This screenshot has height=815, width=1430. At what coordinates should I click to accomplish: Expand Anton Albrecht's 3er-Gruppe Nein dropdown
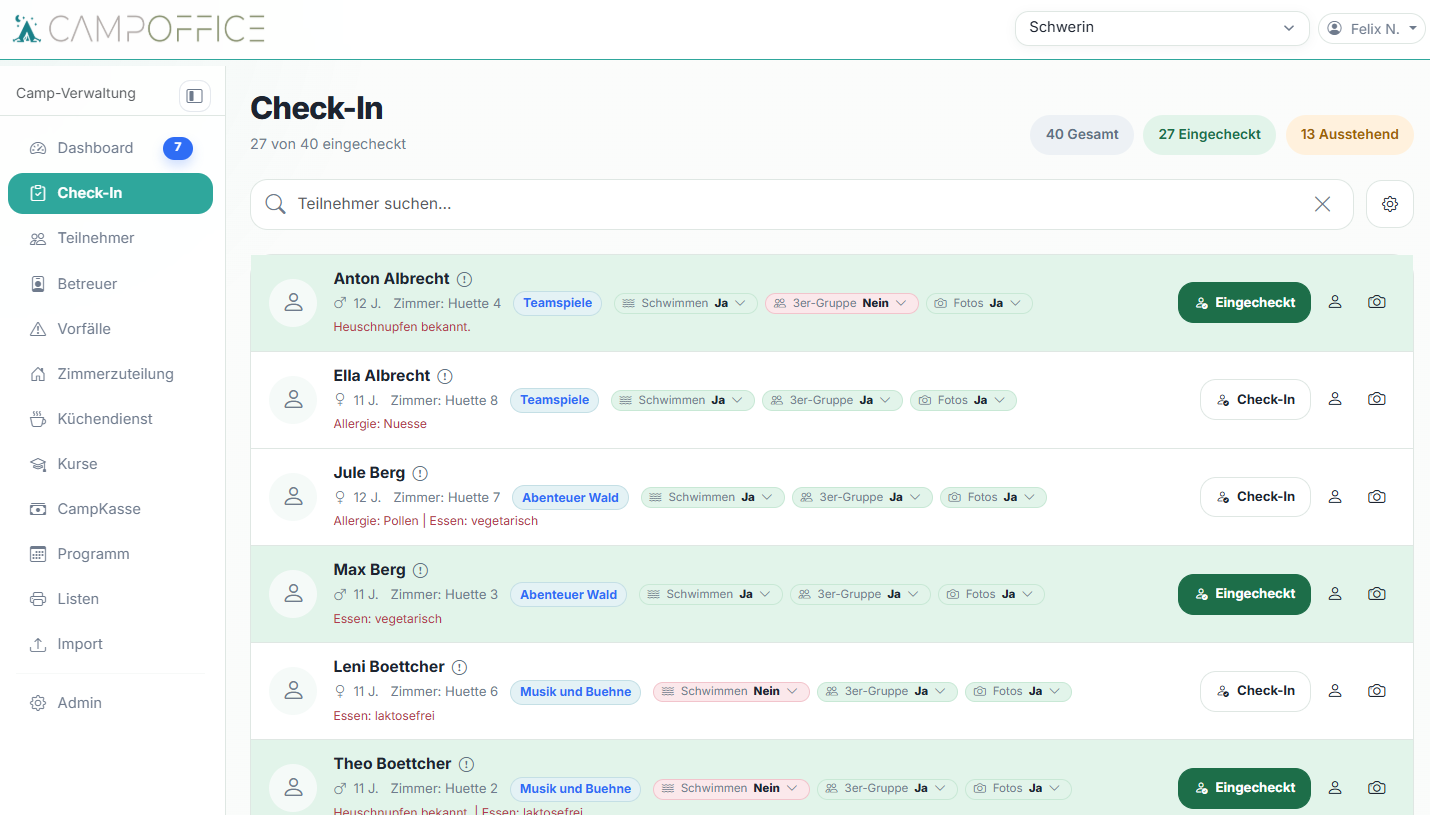point(841,303)
